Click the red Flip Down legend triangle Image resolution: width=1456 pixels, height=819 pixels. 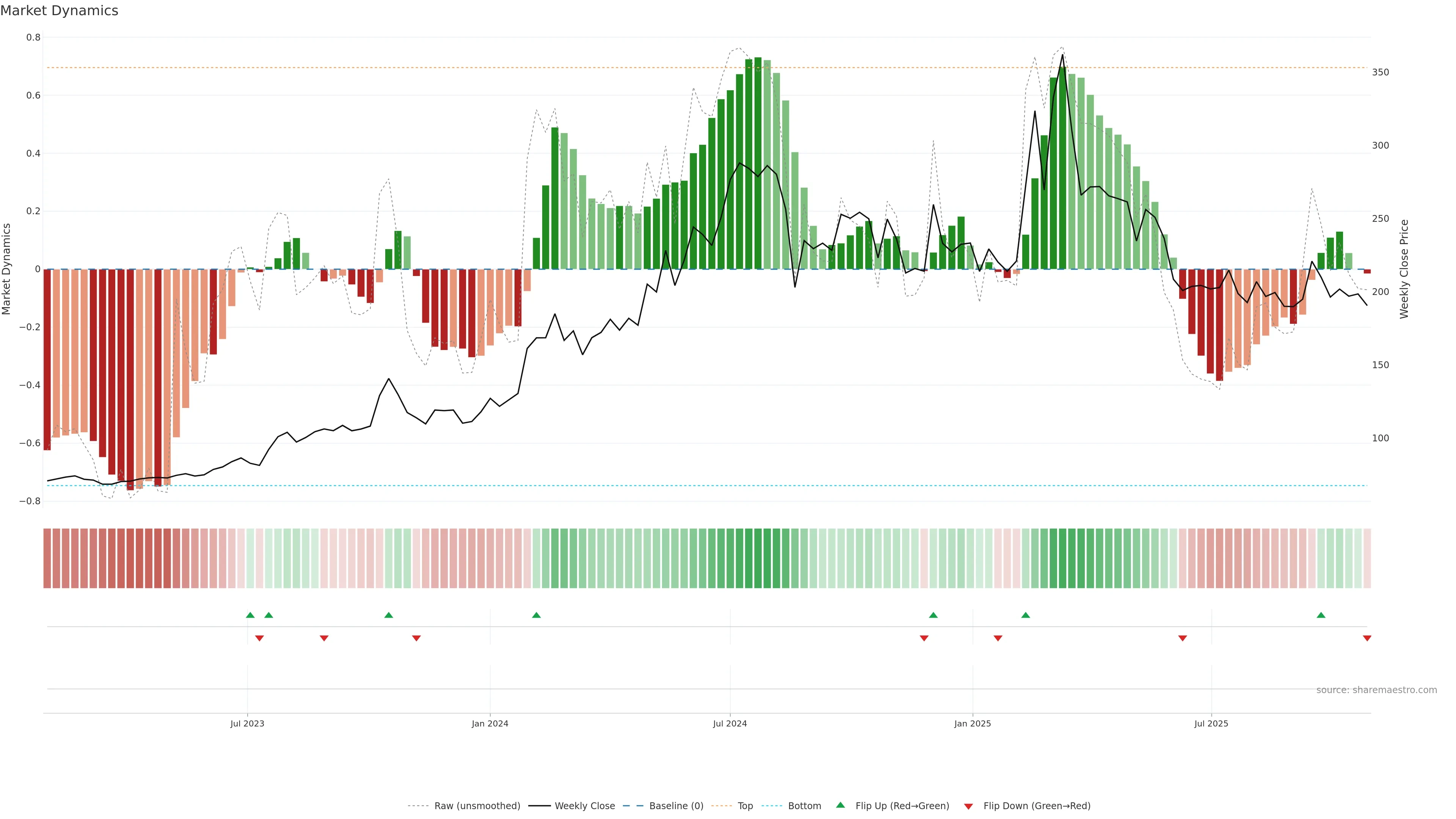pyautogui.click(x=968, y=806)
